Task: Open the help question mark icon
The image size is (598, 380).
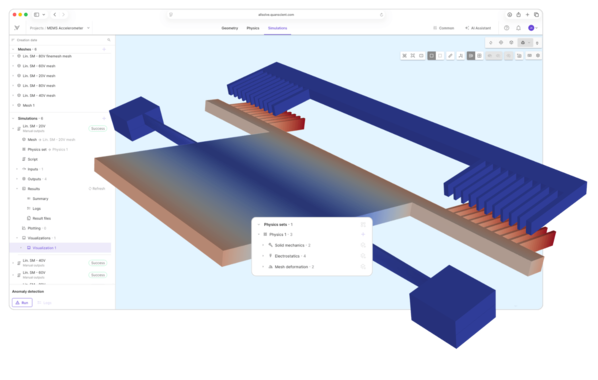Action: click(506, 28)
